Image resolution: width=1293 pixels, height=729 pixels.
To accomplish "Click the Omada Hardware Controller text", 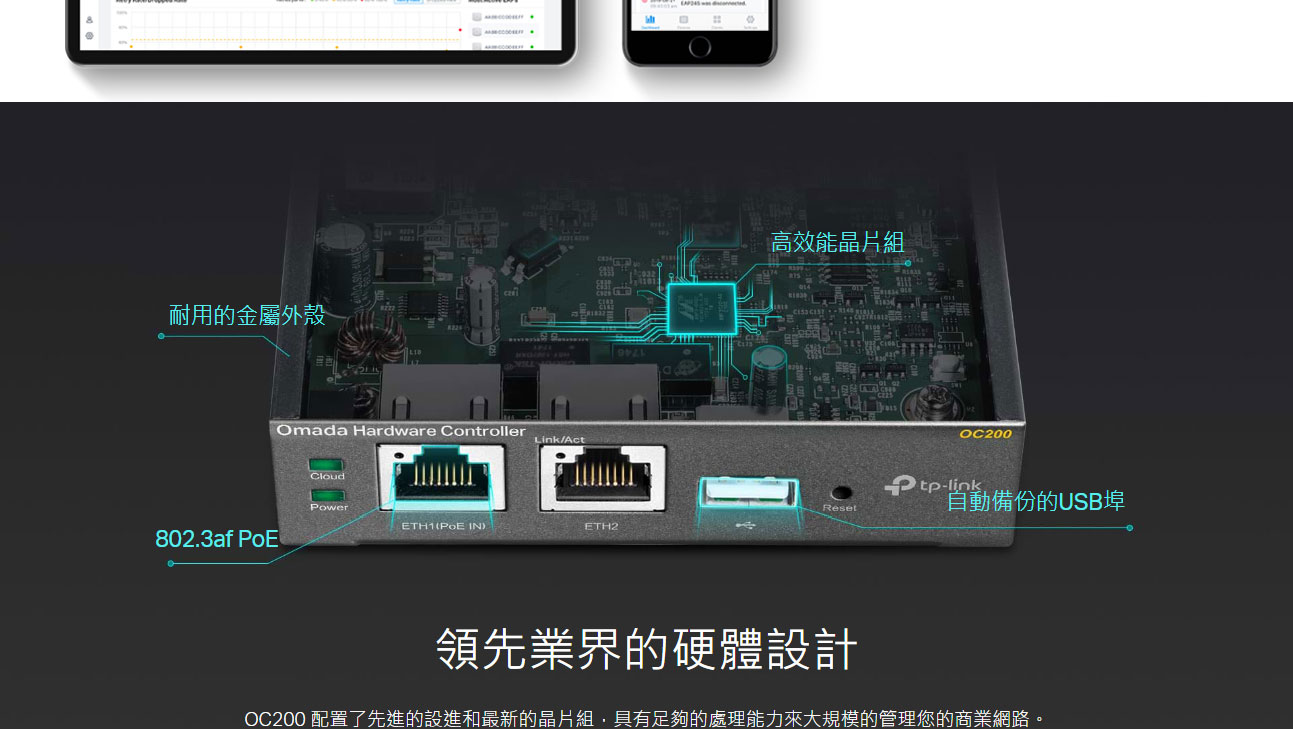I will coord(401,431).
